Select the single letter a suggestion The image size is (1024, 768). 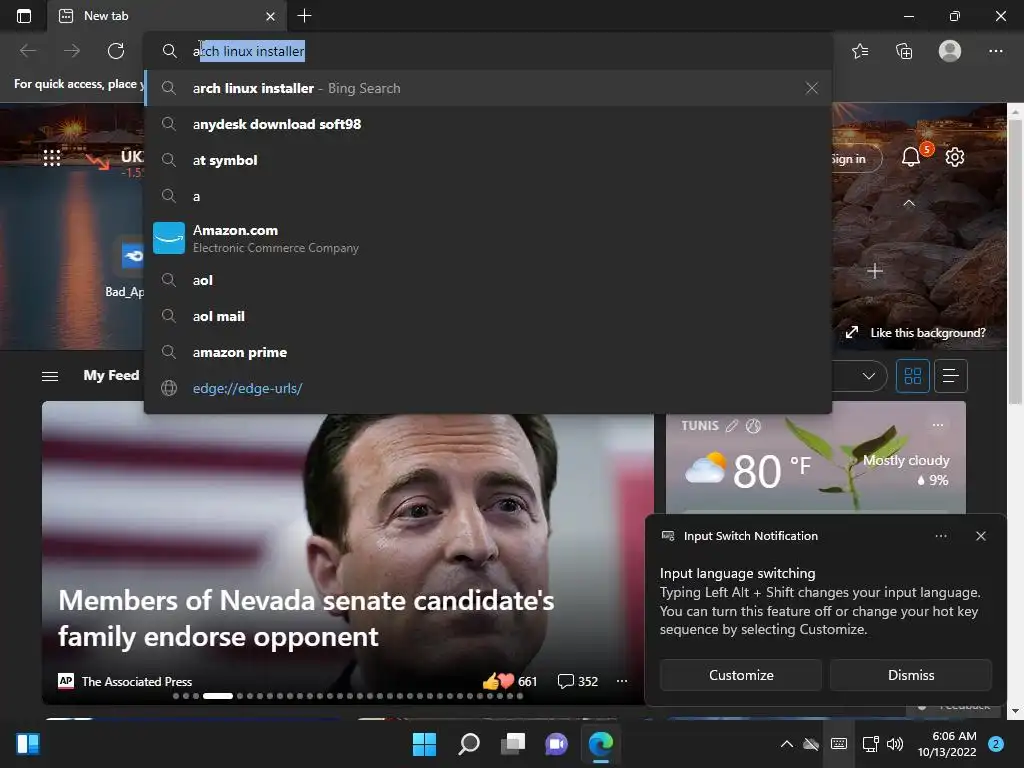(487, 196)
